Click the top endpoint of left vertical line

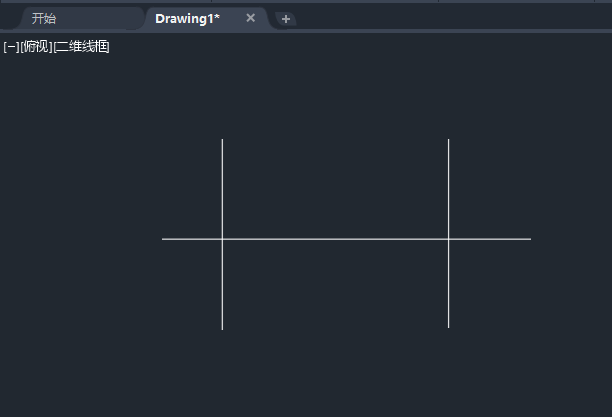coord(222,140)
